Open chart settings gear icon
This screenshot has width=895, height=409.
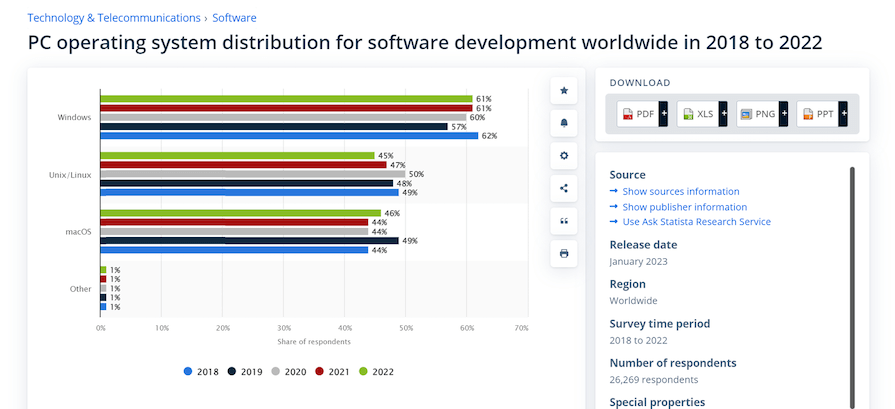pos(563,156)
